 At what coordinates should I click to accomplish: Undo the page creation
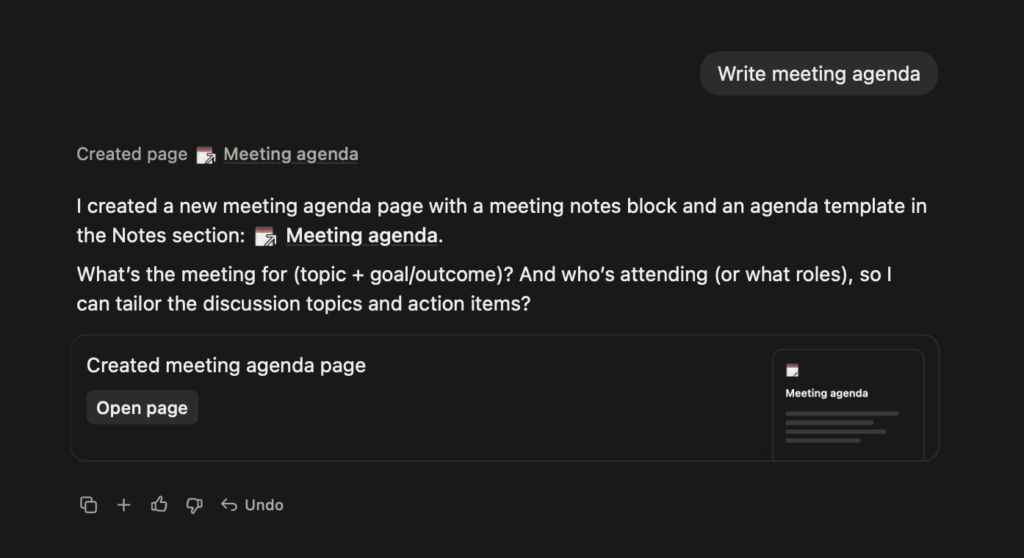(252, 505)
